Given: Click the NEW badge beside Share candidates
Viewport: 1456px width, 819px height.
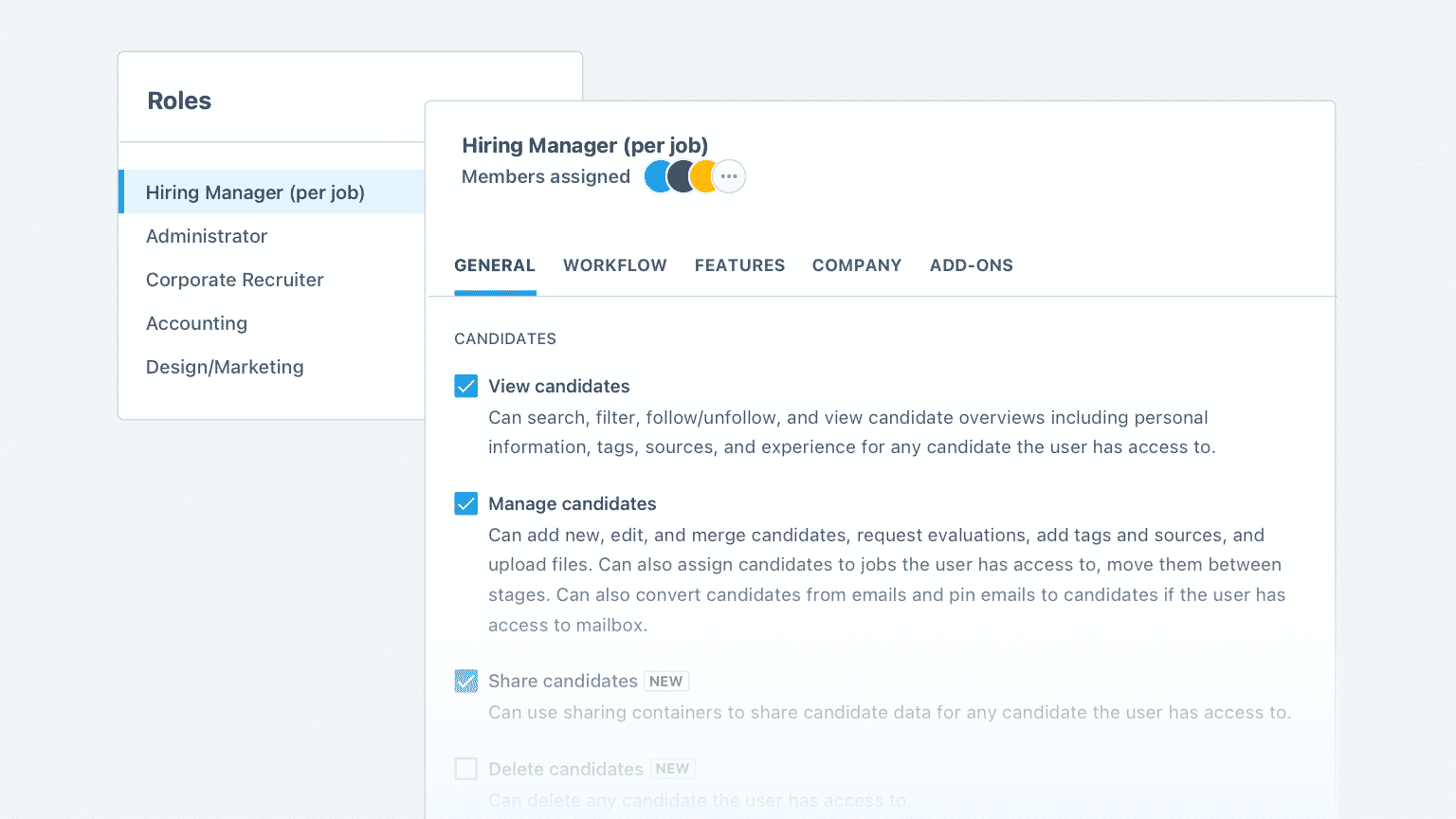Looking at the screenshot, I should (x=665, y=682).
